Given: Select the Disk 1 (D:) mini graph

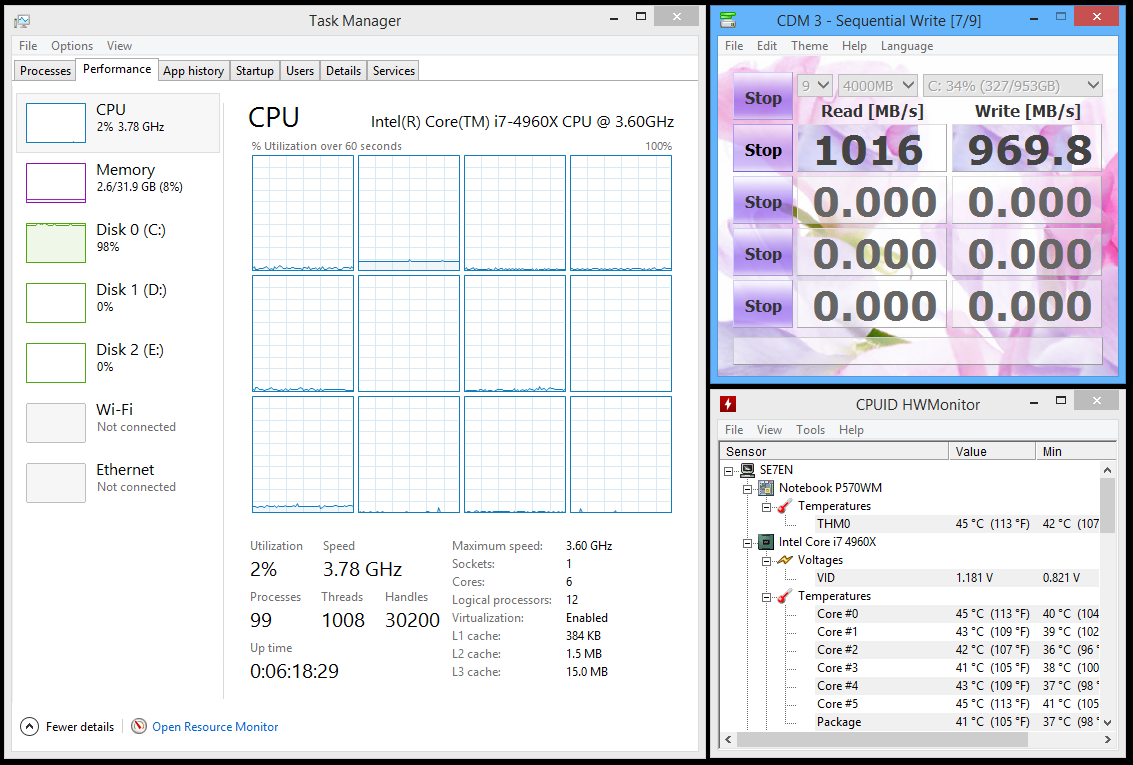Looking at the screenshot, I should (56, 302).
